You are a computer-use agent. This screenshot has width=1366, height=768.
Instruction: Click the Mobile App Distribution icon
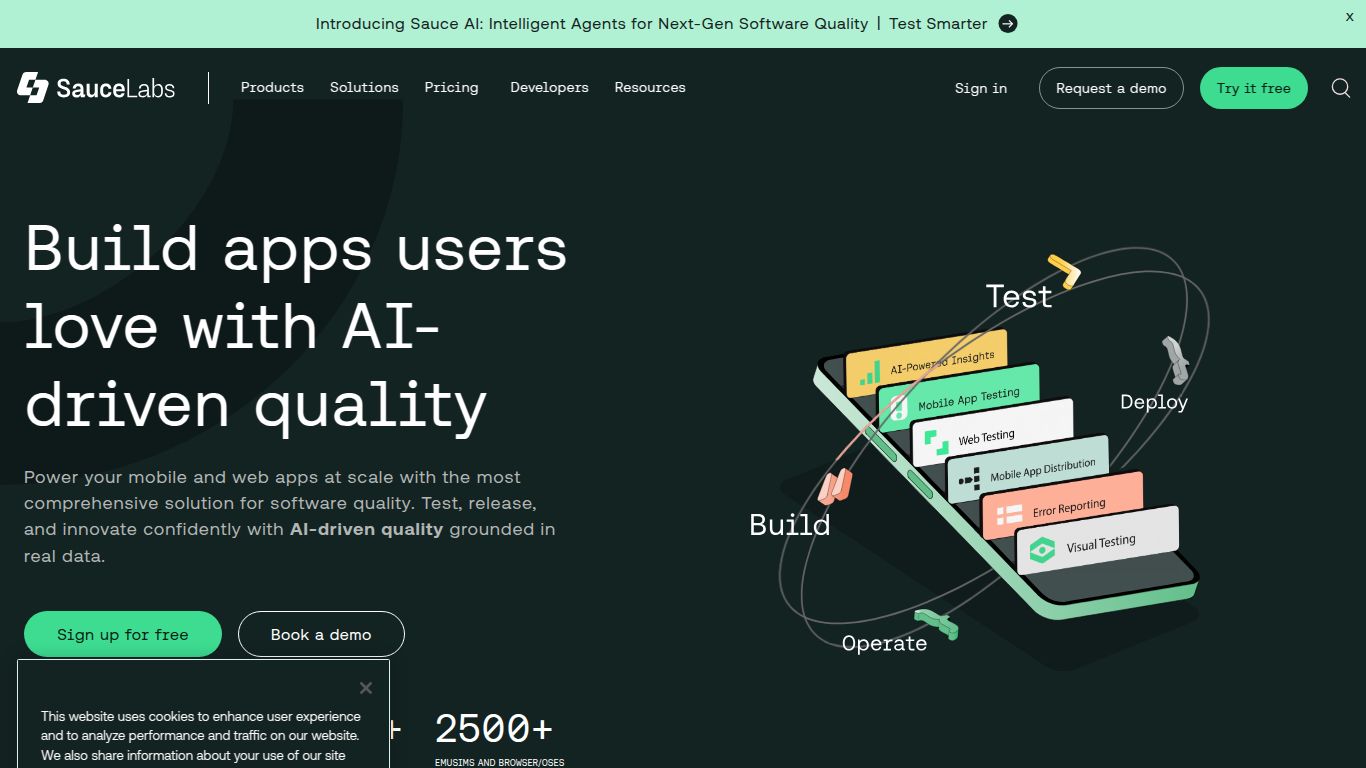(x=970, y=477)
